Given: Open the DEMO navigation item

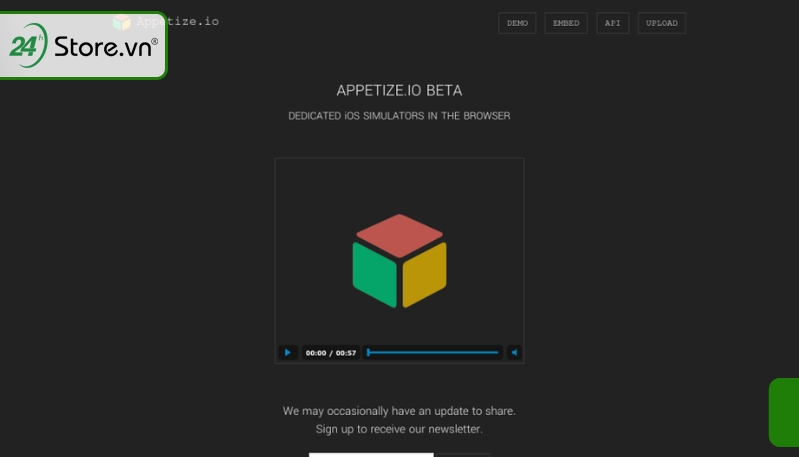Looking at the screenshot, I should [517, 23].
